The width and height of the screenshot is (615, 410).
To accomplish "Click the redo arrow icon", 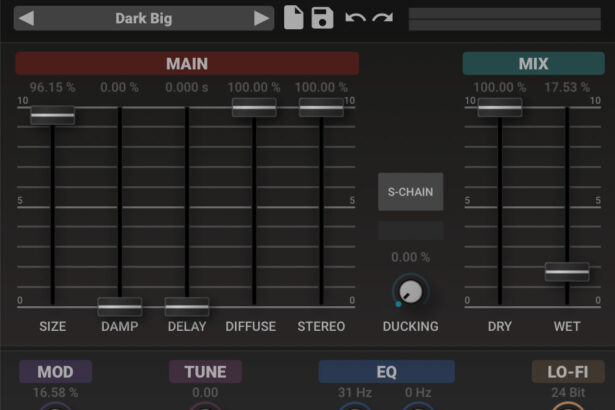I will click(x=382, y=18).
